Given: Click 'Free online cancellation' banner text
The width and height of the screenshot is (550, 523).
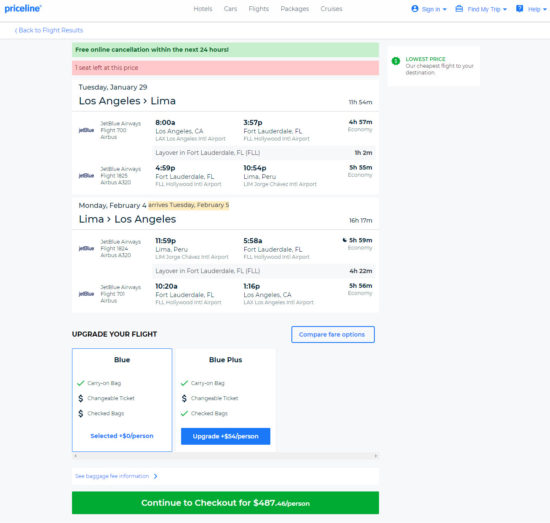Looking at the screenshot, I should (152, 50).
